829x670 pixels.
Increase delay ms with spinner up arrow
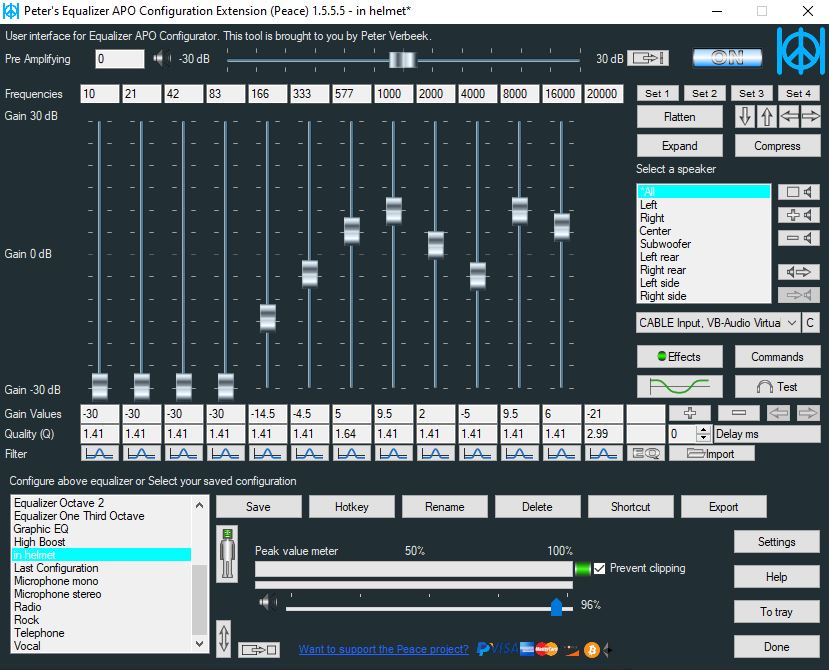click(x=703, y=429)
